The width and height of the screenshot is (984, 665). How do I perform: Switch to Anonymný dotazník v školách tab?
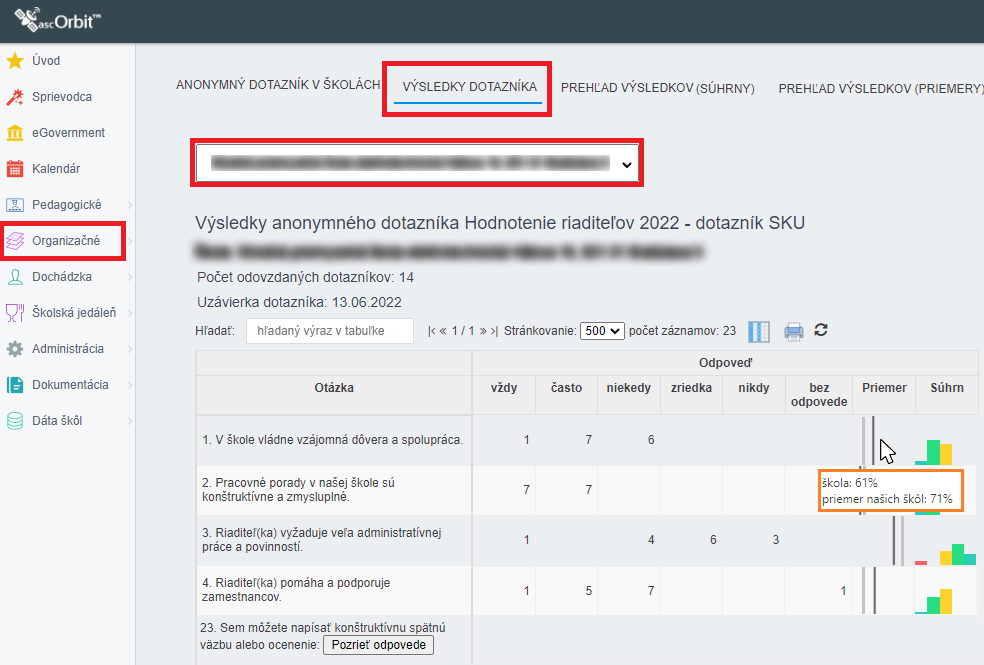tap(278, 85)
